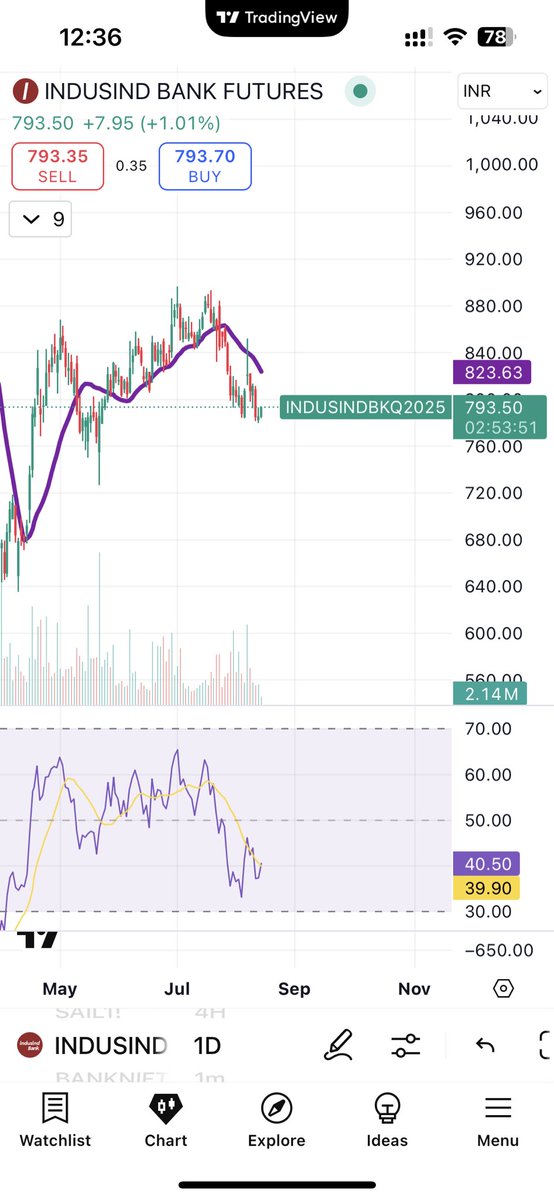Image resolution: width=554 pixels, height=1200 pixels.
Task: Open chart time zone settings hexagon icon
Action: (504, 989)
